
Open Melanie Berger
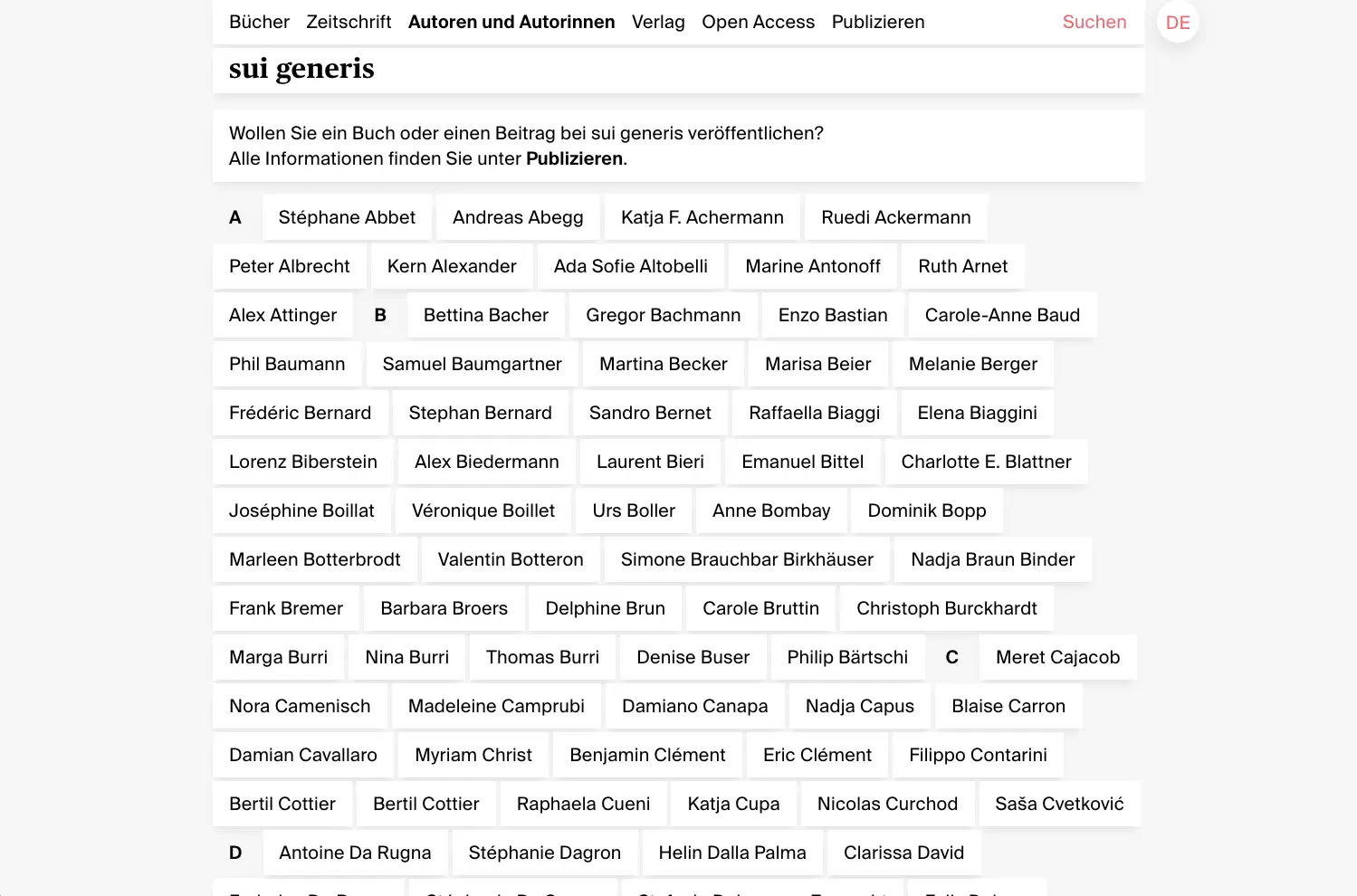pyautogui.click(x=973, y=364)
